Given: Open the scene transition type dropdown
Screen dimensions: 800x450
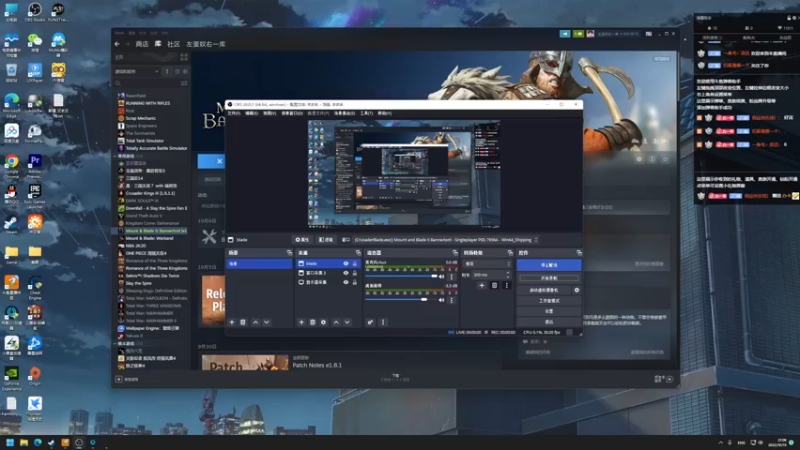Looking at the screenshot, I should (x=487, y=263).
